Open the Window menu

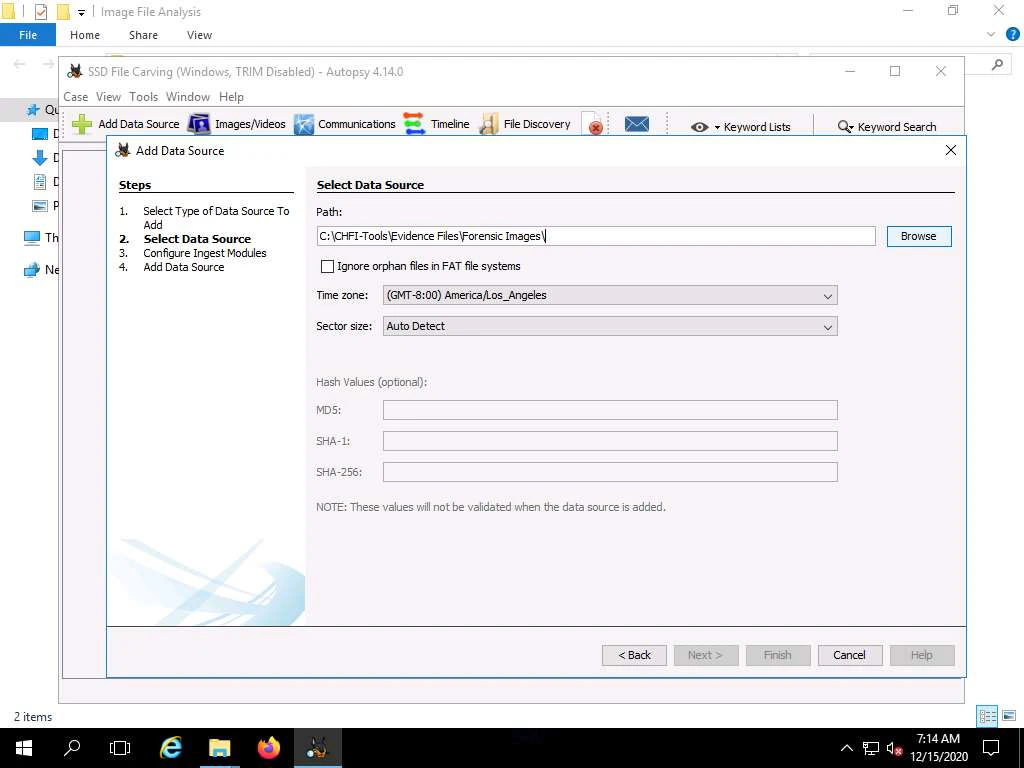point(188,97)
